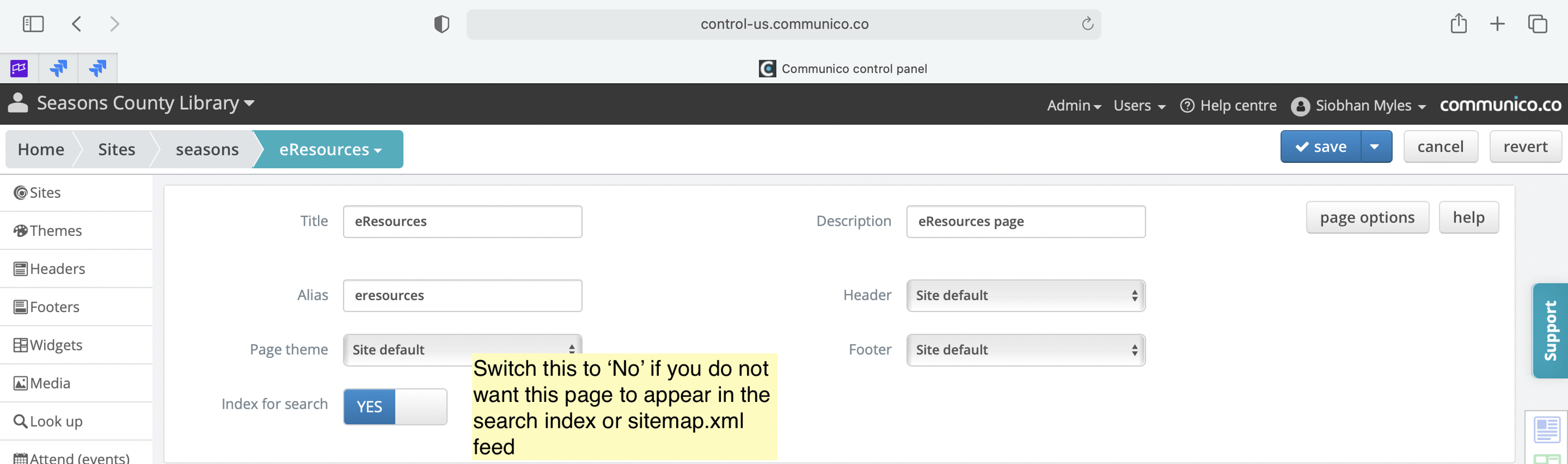Image resolution: width=1568 pixels, height=464 pixels.
Task: Open the Siobhan Myles user menu
Action: point(1358,105)
